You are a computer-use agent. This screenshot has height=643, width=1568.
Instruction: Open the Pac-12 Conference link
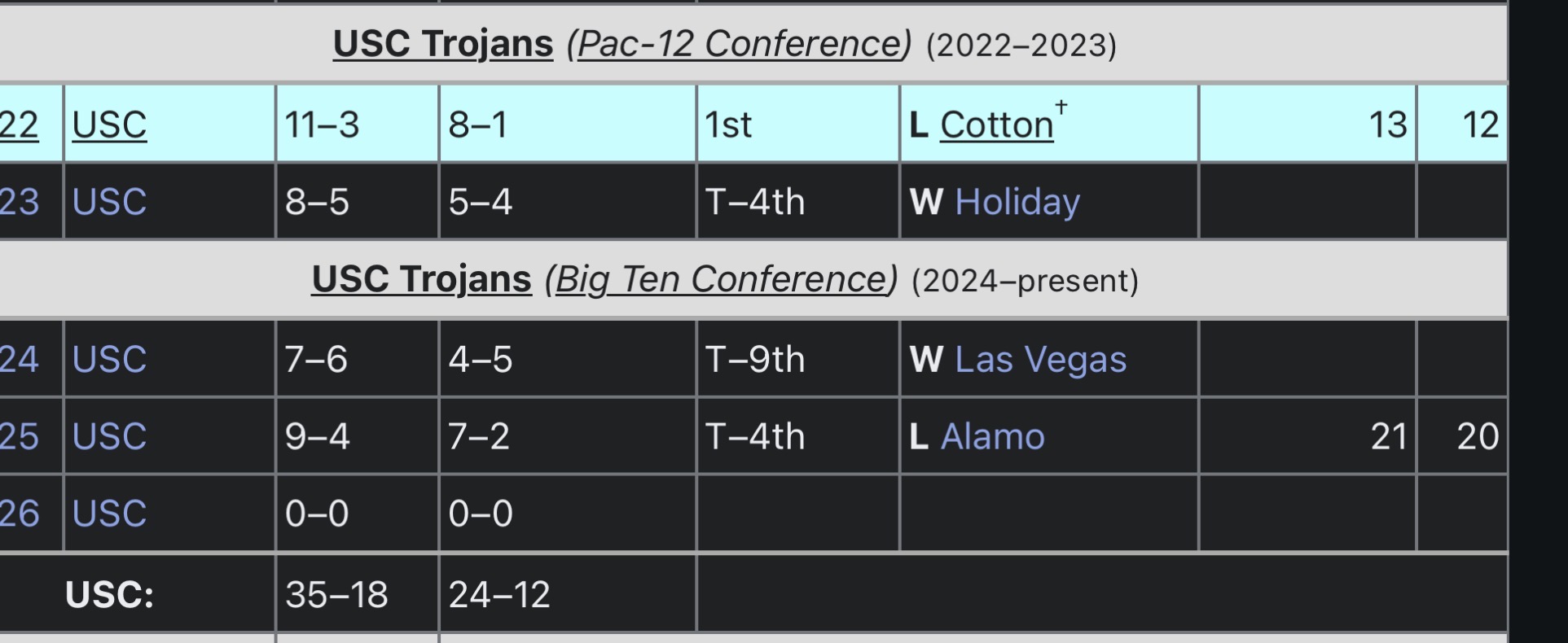click(x=740, y=44)
